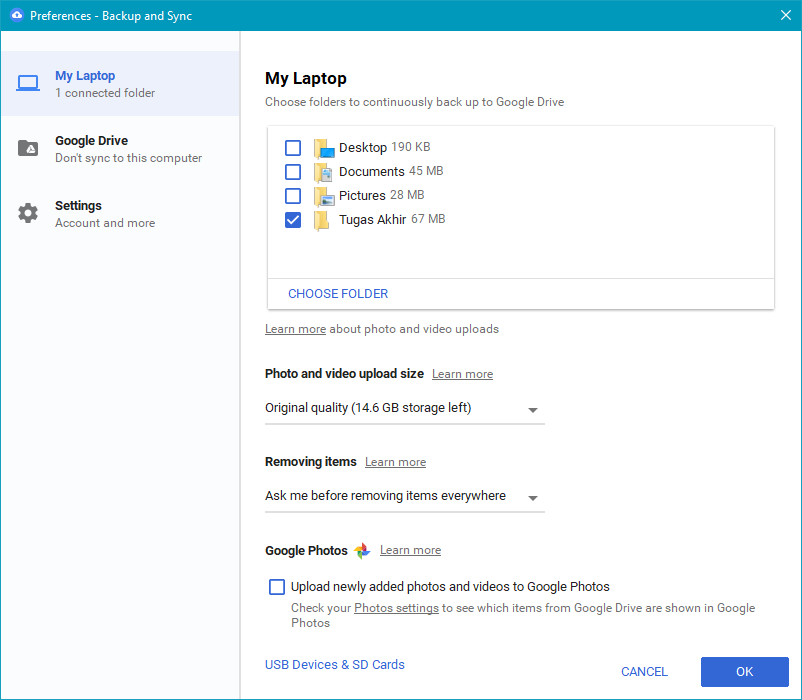Click "Don't sync to this computer" text

pyautogui.click(x=128, y=158)
